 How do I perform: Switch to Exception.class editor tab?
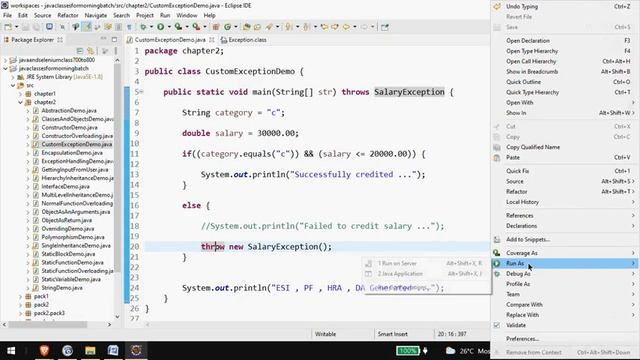244,40
